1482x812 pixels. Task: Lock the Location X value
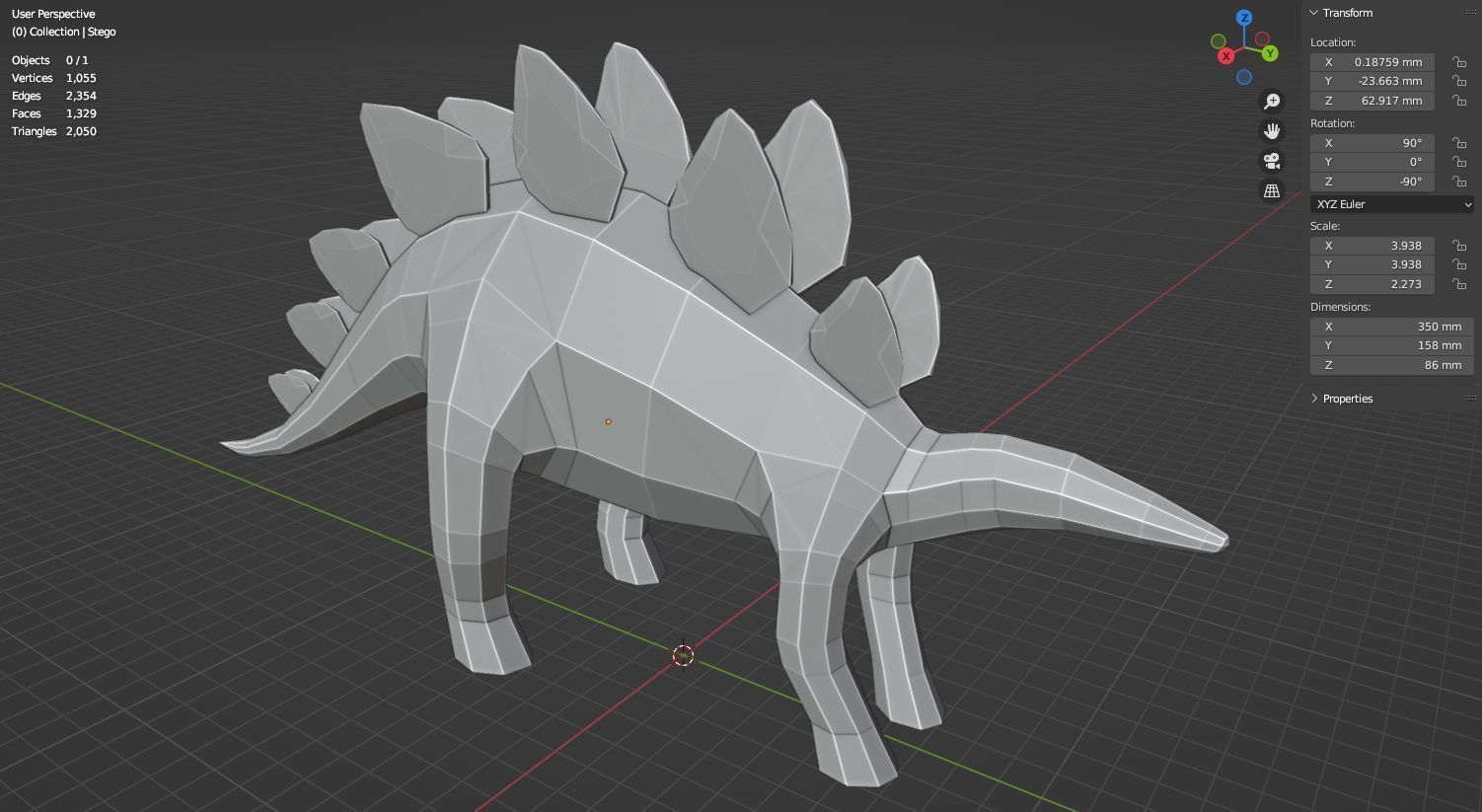click(1459, 61)
